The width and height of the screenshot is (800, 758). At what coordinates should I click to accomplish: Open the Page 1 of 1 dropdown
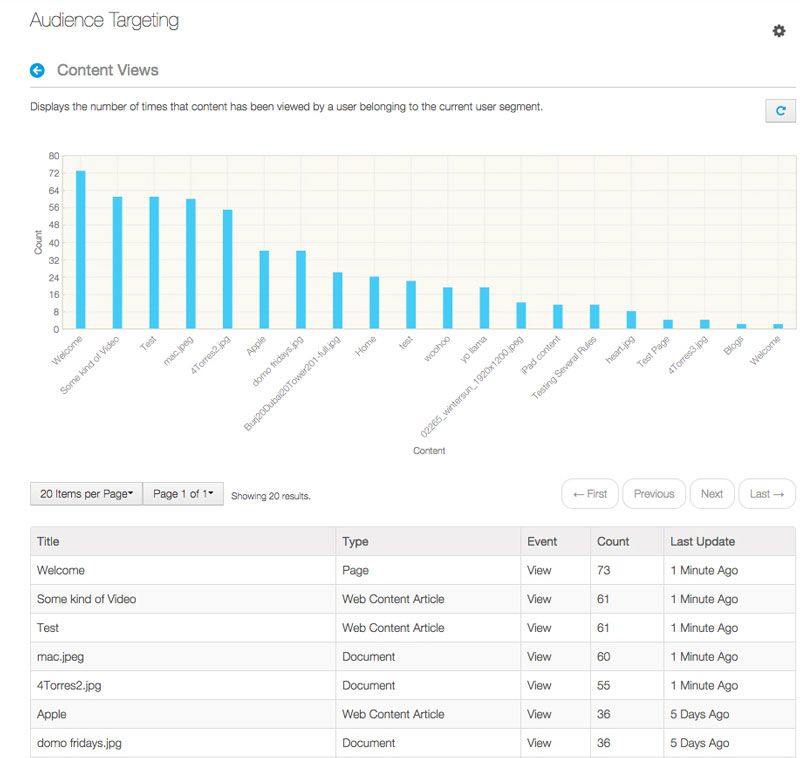point(183,494)
